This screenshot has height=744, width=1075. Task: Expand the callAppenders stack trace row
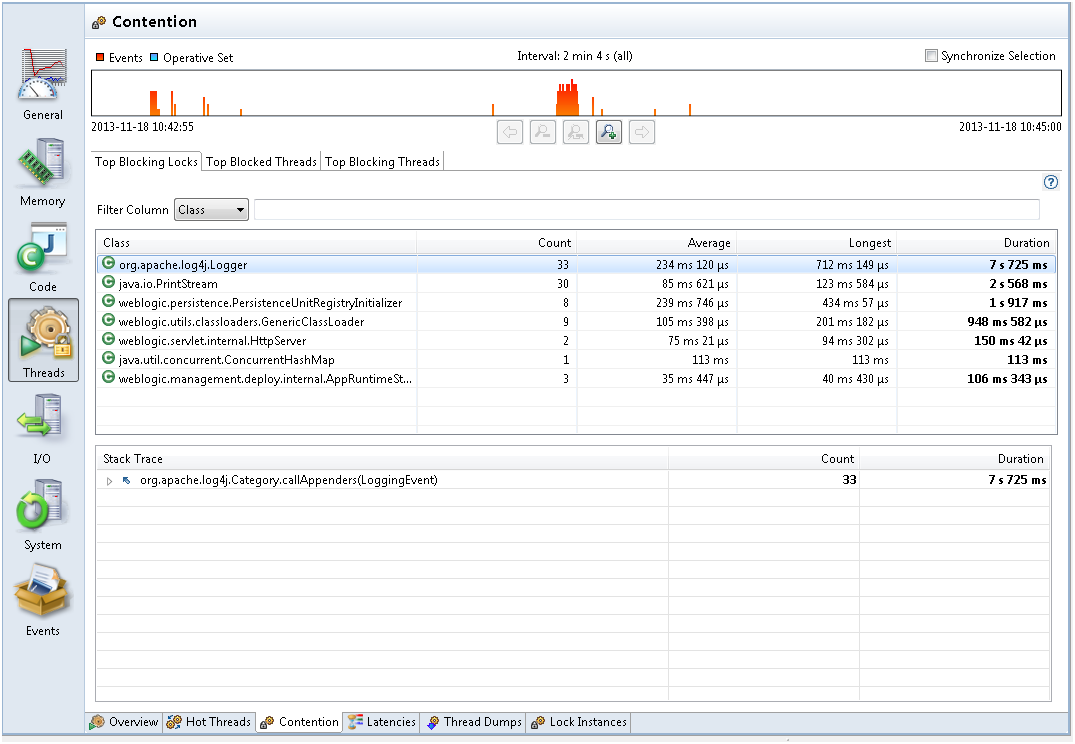point(110,481)
